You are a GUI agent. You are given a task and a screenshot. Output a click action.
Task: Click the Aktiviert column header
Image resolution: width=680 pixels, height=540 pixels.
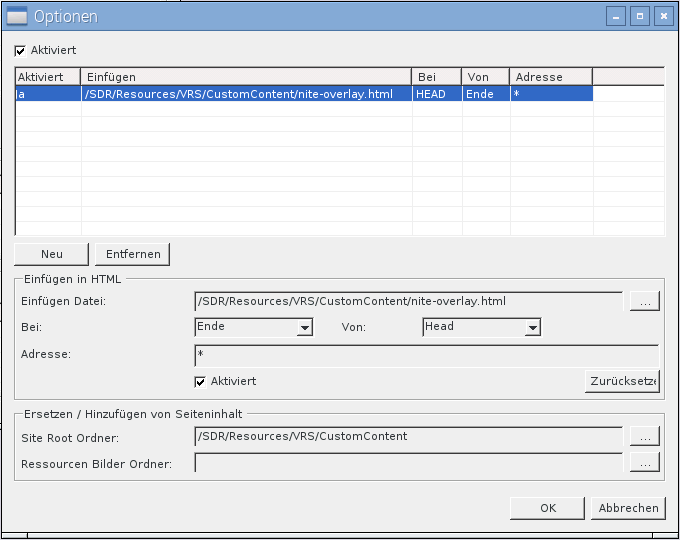(x=47, y=77)
